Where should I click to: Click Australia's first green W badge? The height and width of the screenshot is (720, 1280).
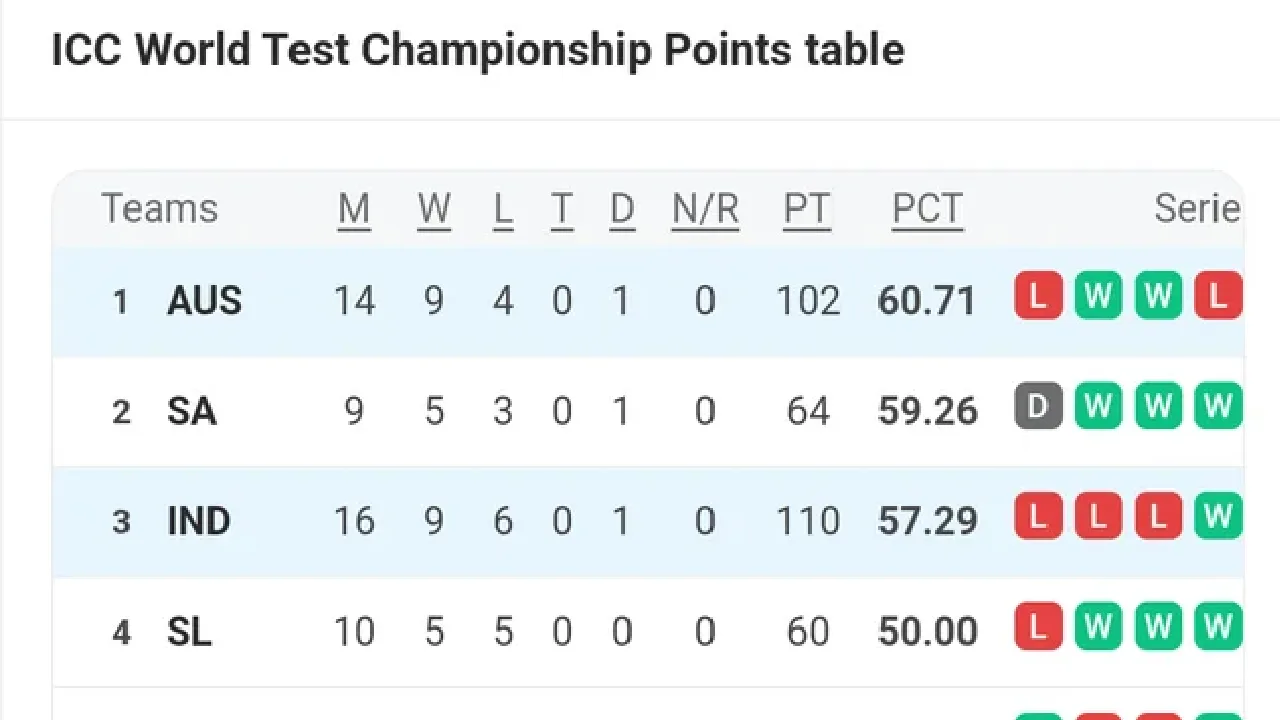[1098, 296]
